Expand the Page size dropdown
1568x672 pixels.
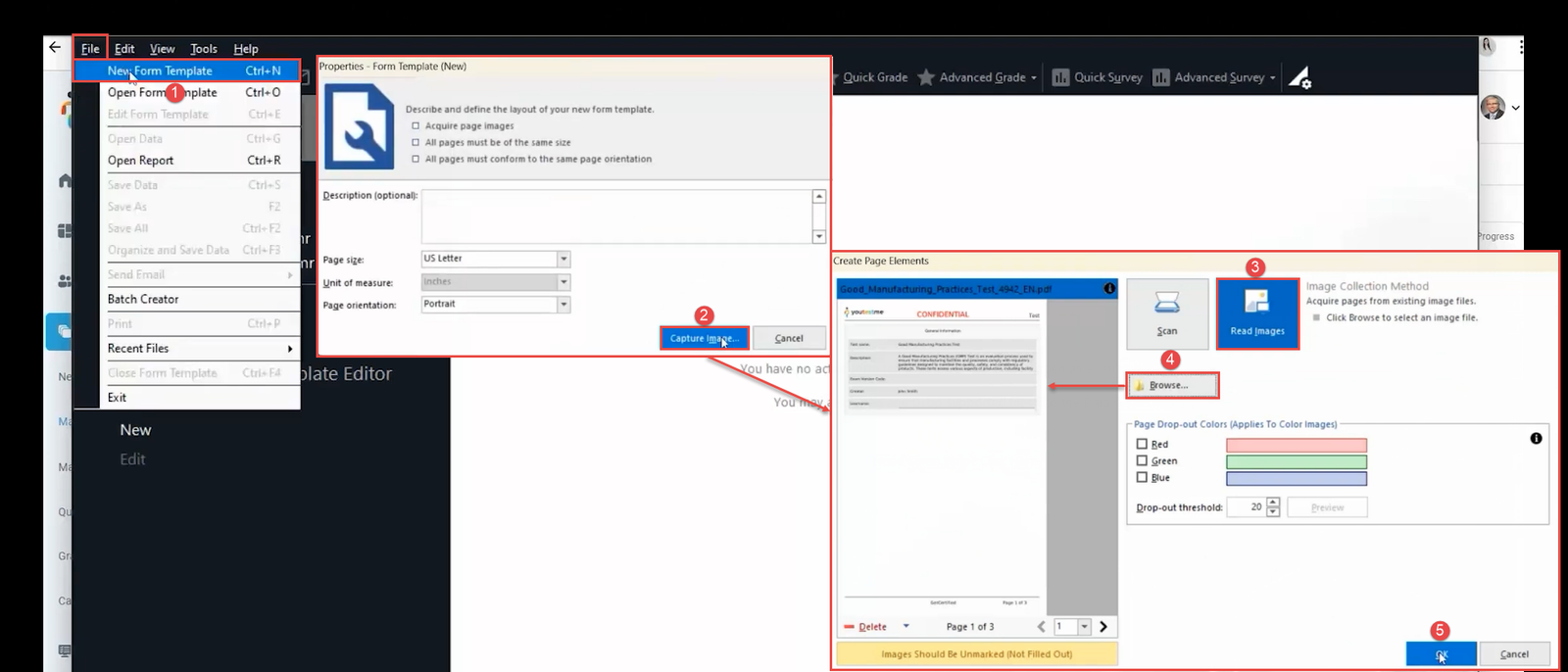pyautogui.click(x=563, y=260)
